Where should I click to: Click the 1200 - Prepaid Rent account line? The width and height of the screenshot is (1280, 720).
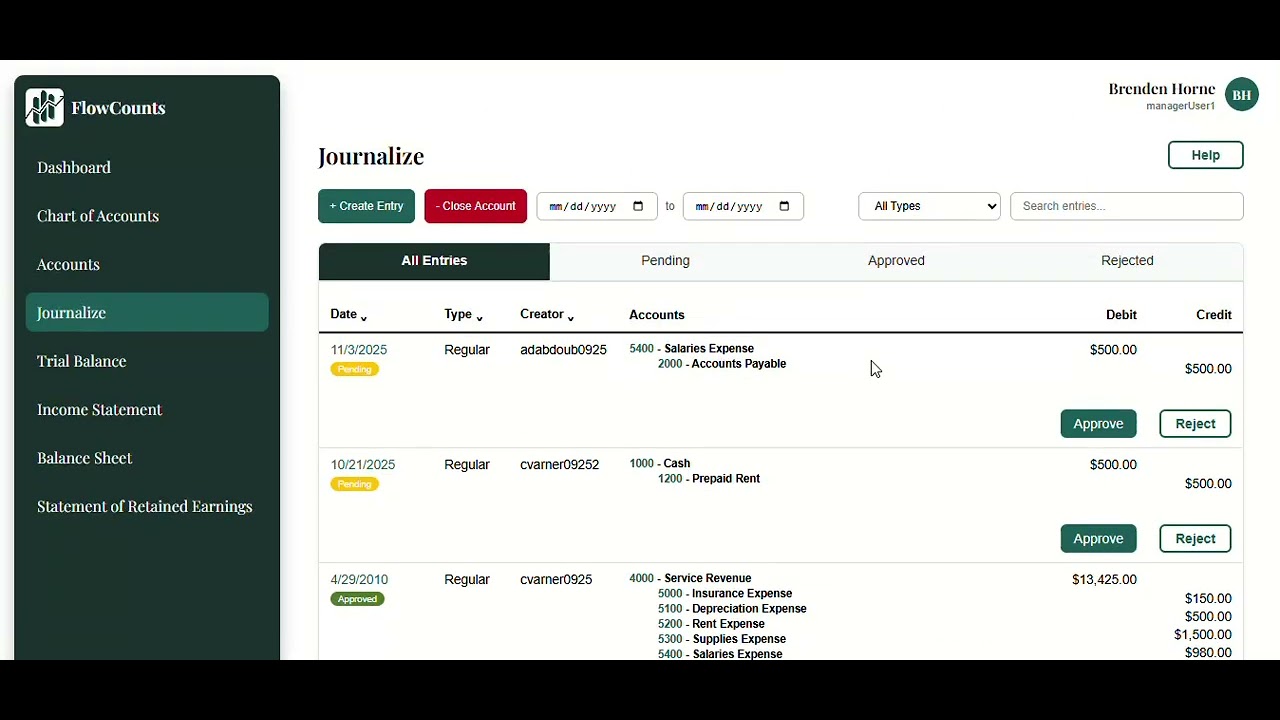coord(709,479)
